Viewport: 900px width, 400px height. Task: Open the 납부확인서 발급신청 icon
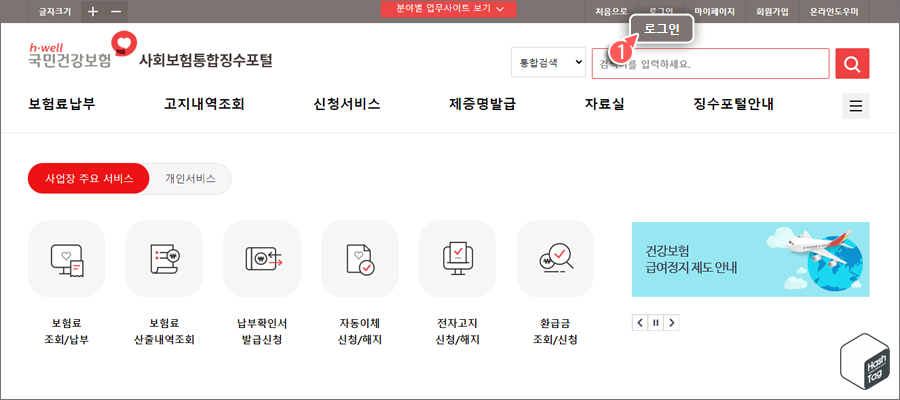click(262, 259)
